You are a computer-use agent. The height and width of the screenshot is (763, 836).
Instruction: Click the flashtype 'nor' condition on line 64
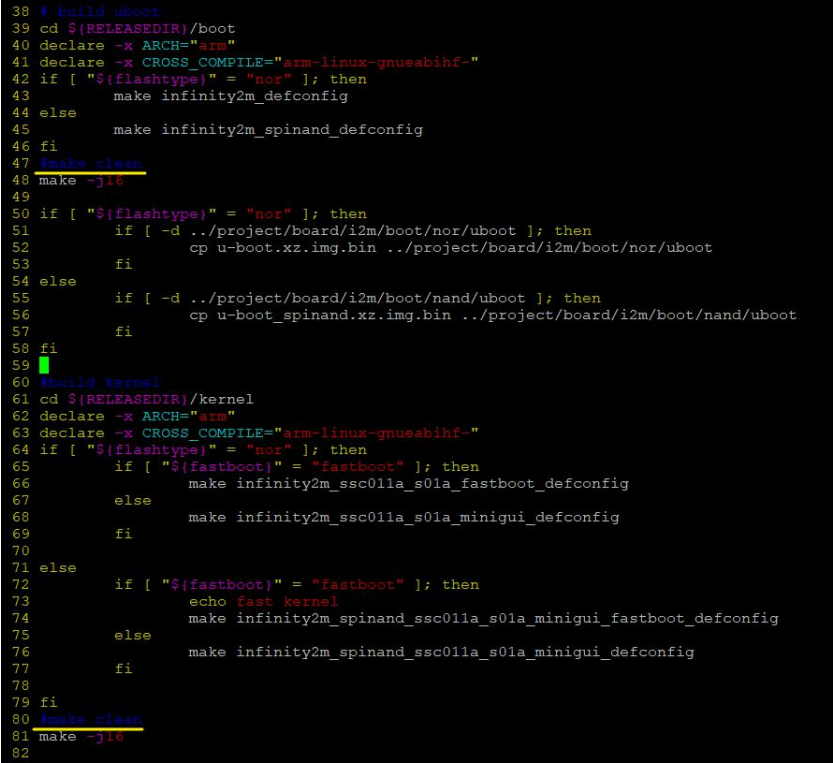pyautogui.click(x=203, y=450)
